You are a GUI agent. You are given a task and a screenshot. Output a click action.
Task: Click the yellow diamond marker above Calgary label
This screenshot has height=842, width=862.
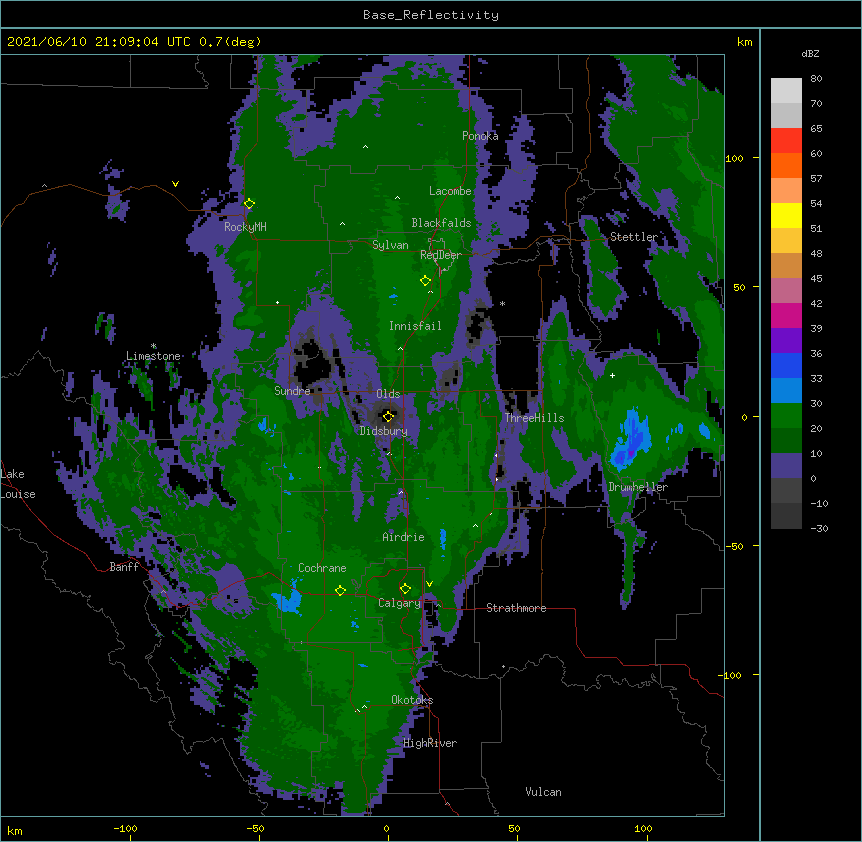point(405,589)
